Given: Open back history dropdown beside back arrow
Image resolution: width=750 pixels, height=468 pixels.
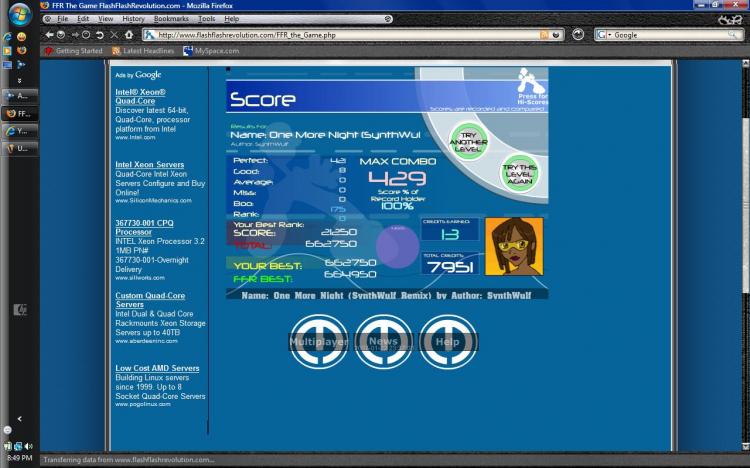Looking at the screenshot, I should click(x=61, y=35).
